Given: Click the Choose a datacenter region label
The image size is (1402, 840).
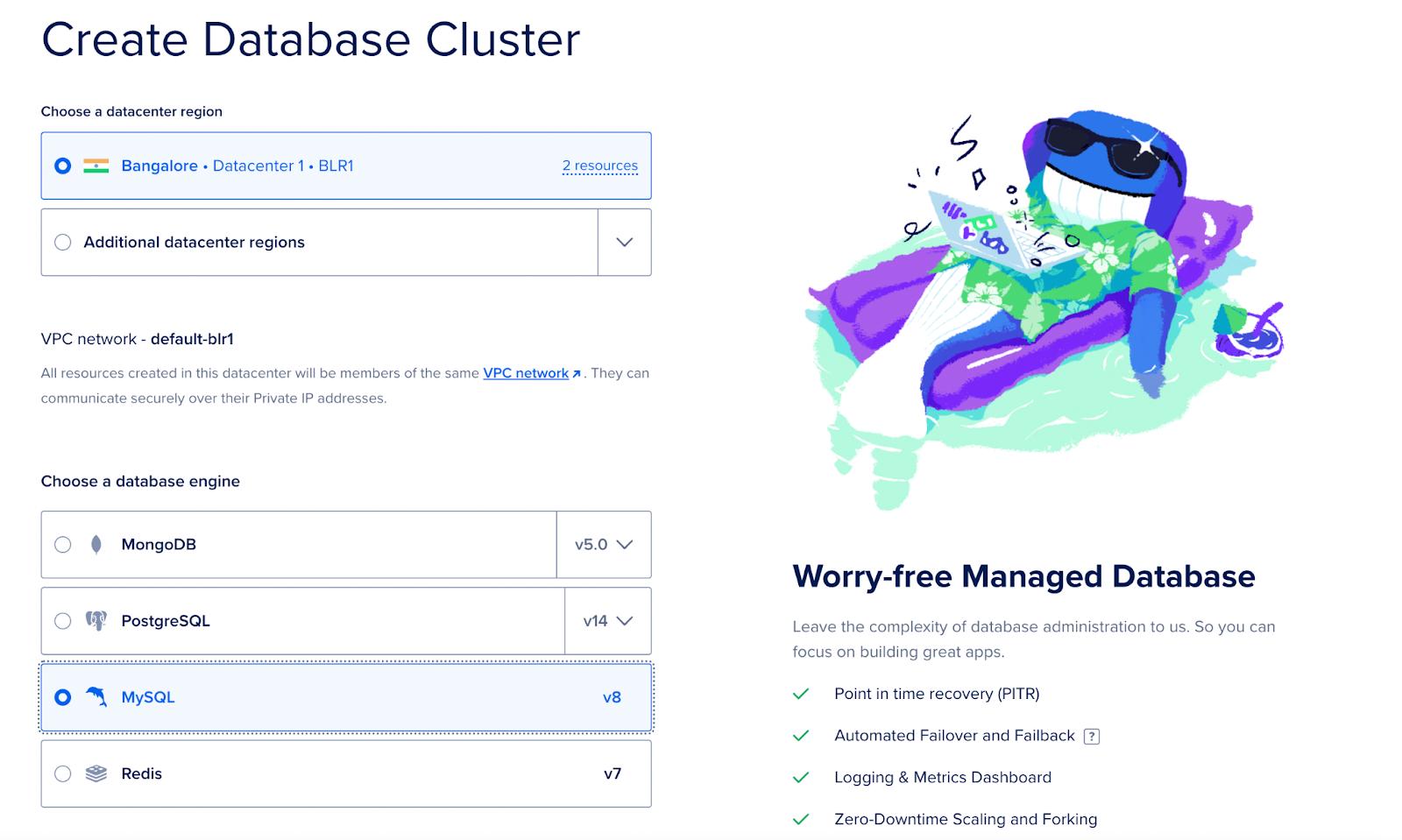Looking at the screenshot, I should [131, 111].
